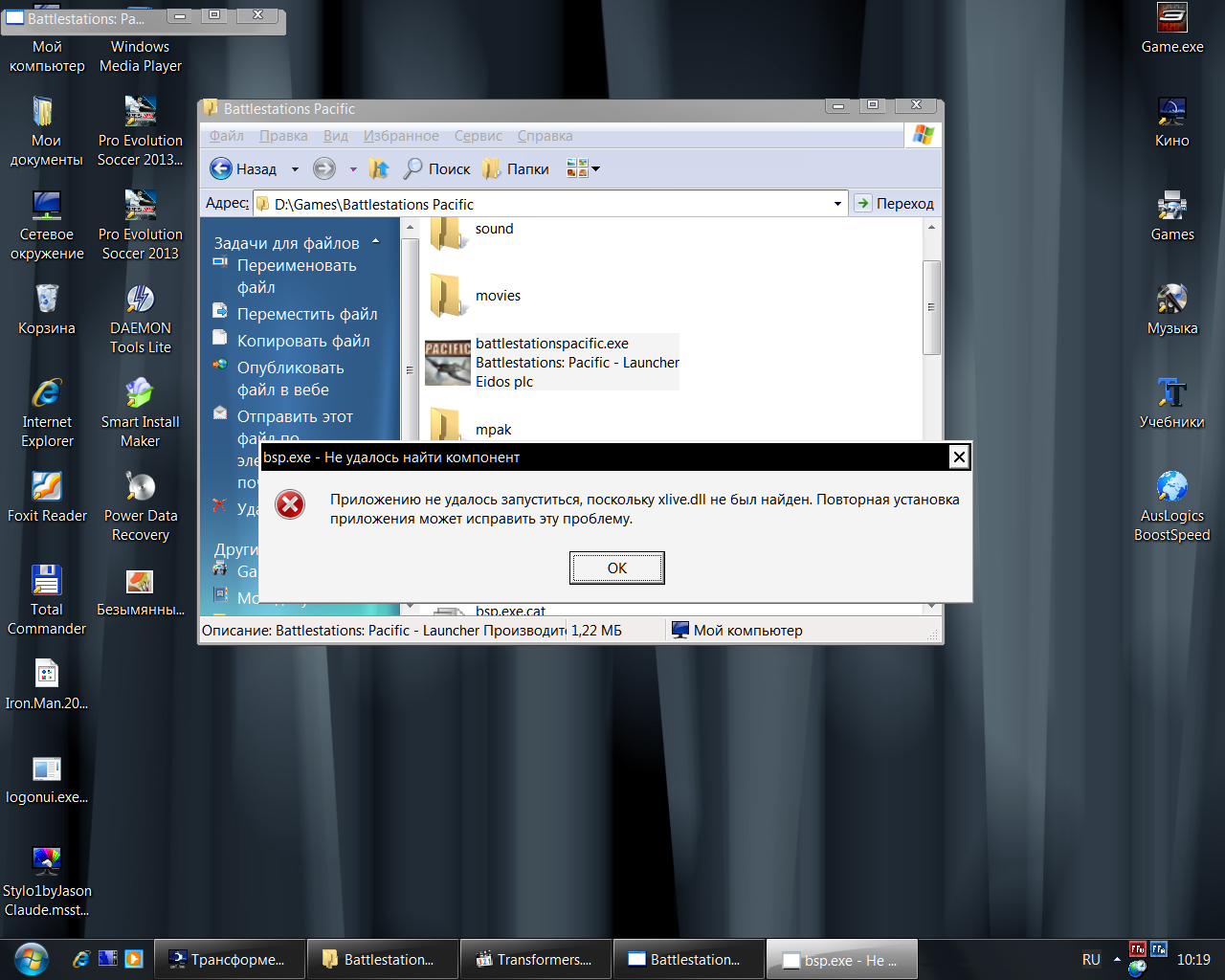
Task: Select the battlestationspacific.exe file icon
Action: tap(447, 362)
